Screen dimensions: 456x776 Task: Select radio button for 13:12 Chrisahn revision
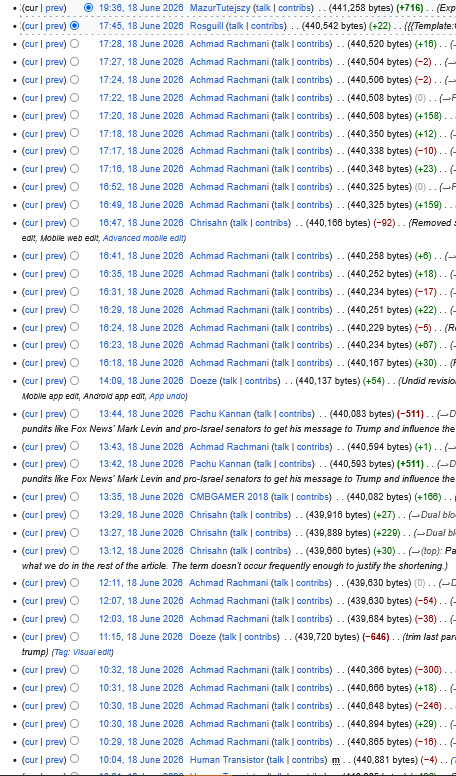(x=74, y=551)
